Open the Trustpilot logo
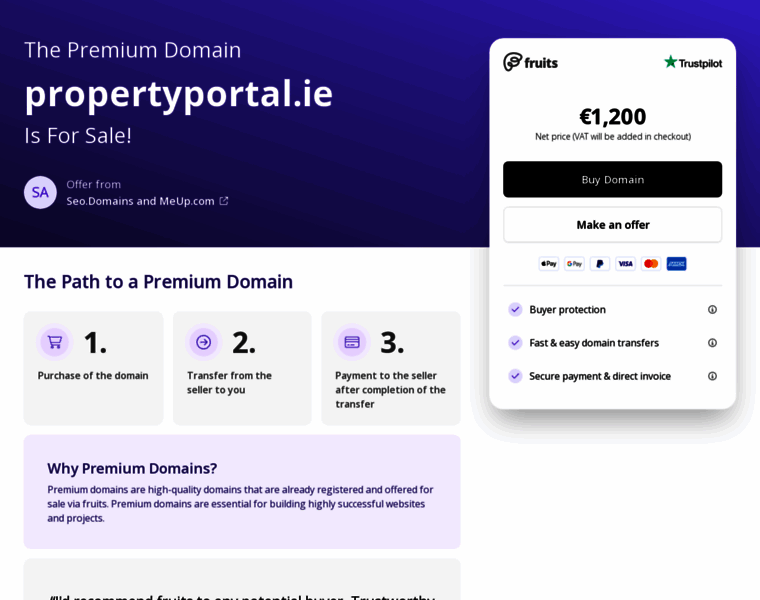The height and width of the screenshot is (600, 760). tap(692, 62)
